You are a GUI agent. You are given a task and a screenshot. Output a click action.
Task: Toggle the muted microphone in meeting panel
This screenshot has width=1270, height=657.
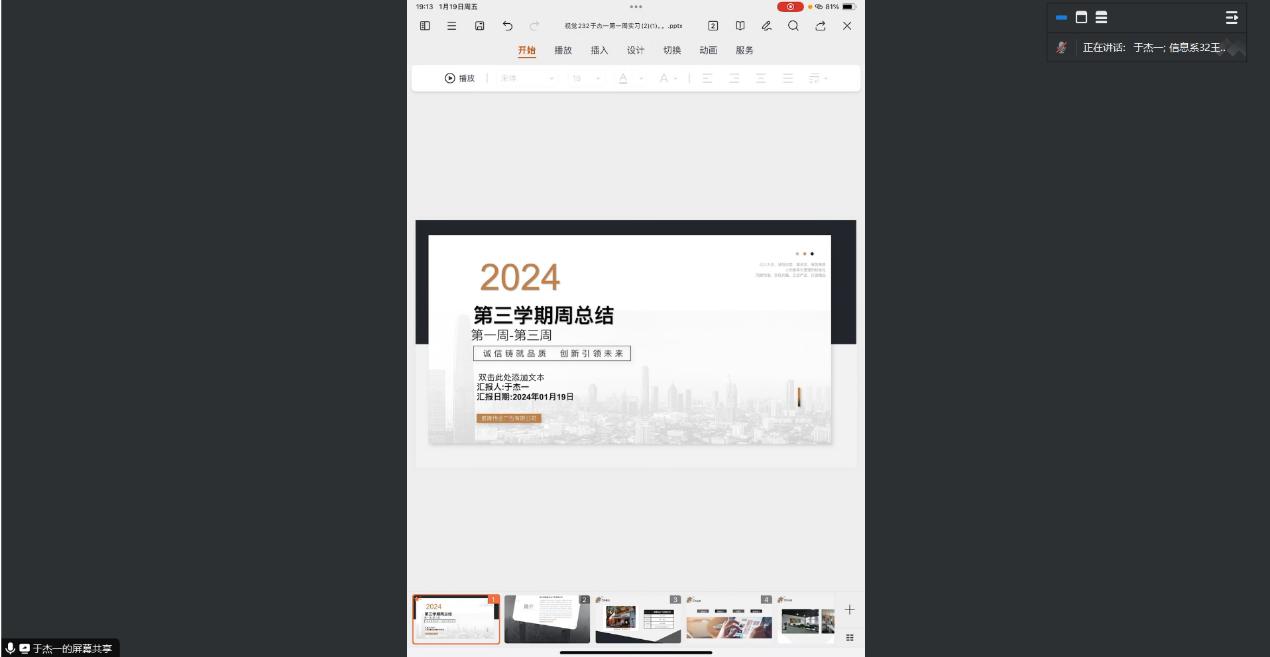pos(1061,48)
